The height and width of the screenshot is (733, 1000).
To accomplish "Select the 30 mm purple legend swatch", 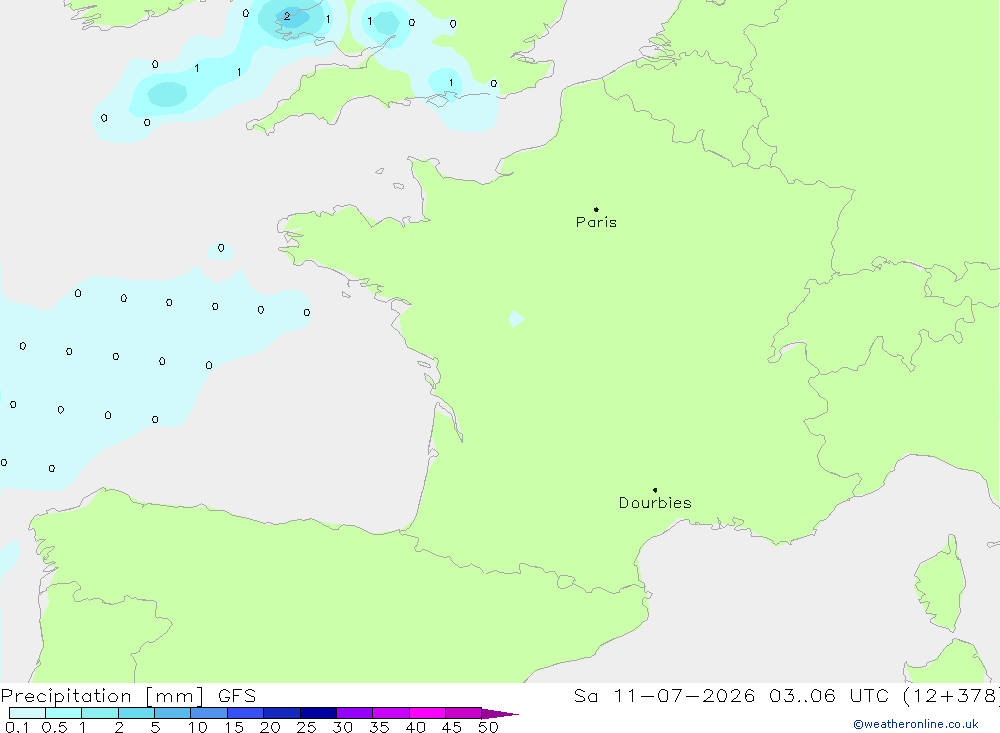I will pos(355,713).
